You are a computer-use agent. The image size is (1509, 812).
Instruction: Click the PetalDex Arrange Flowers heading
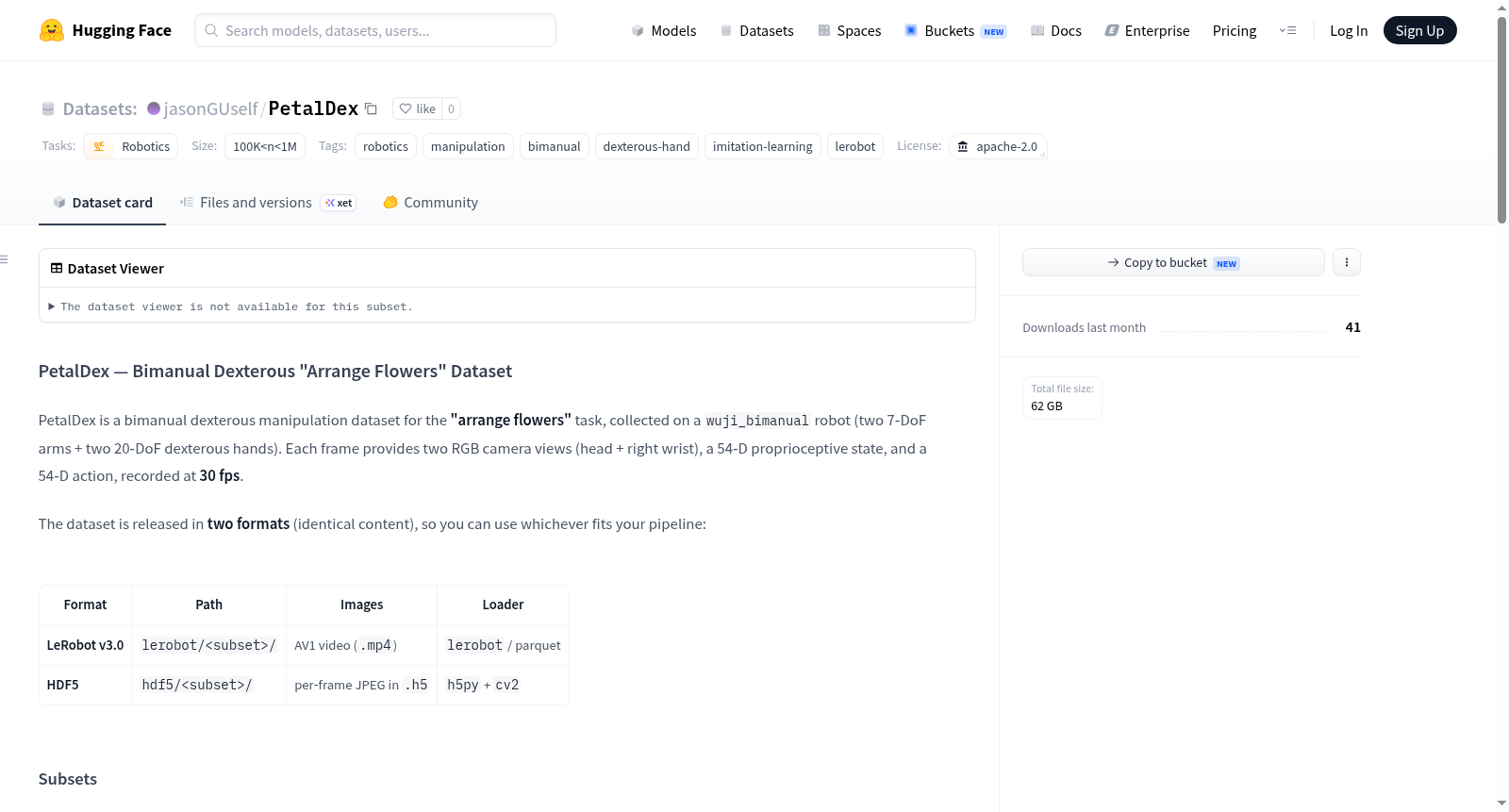coord(275,372)
